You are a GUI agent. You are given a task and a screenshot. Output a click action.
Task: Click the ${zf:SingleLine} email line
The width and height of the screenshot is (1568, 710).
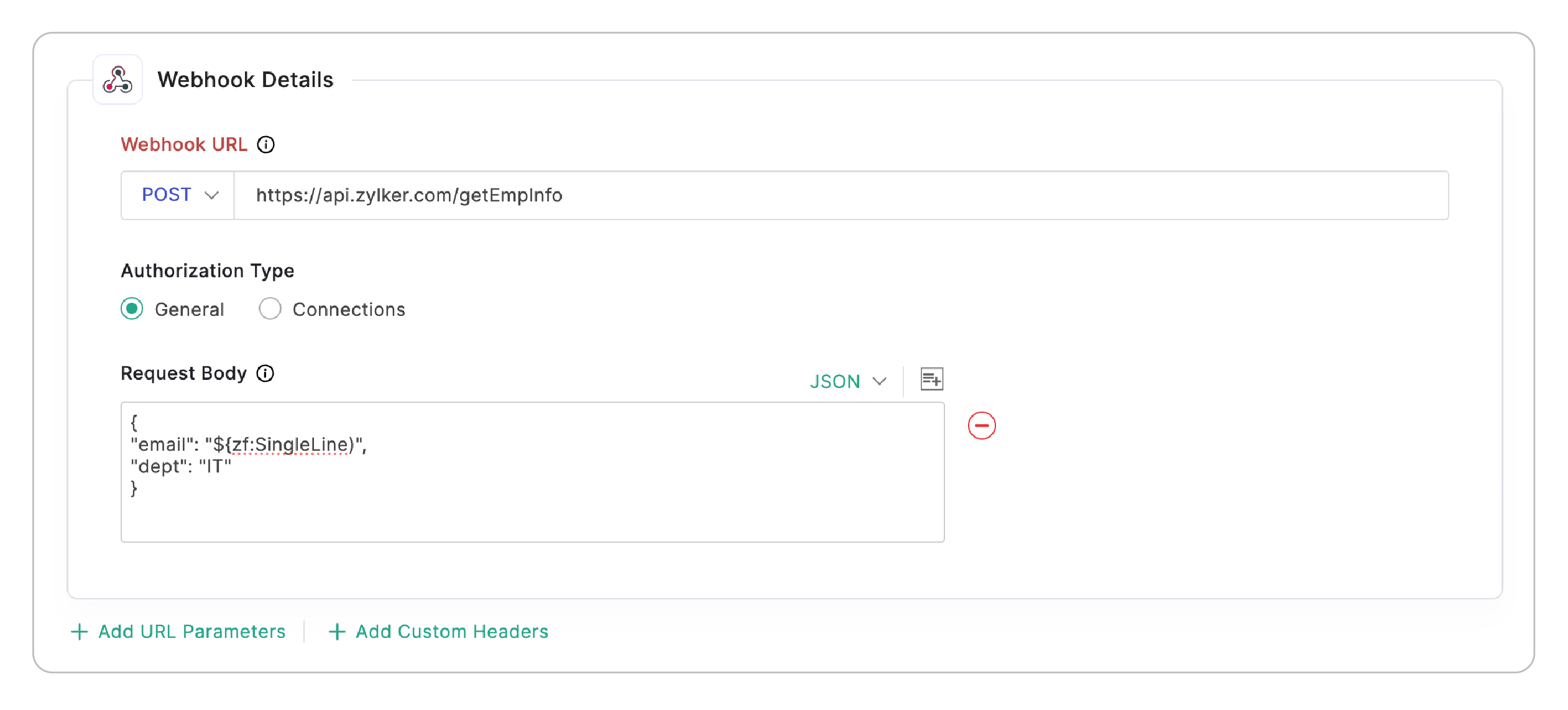pyautogui.click(x=248, y=445)
